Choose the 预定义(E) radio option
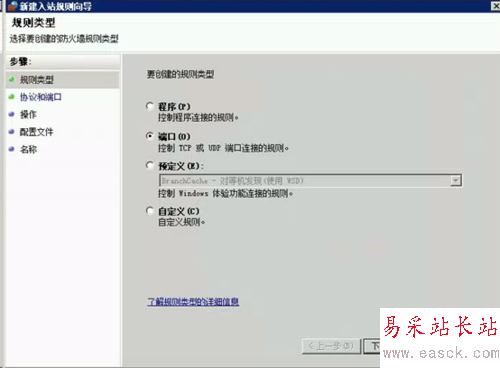The image size is (500, 368). coord(150,165)
